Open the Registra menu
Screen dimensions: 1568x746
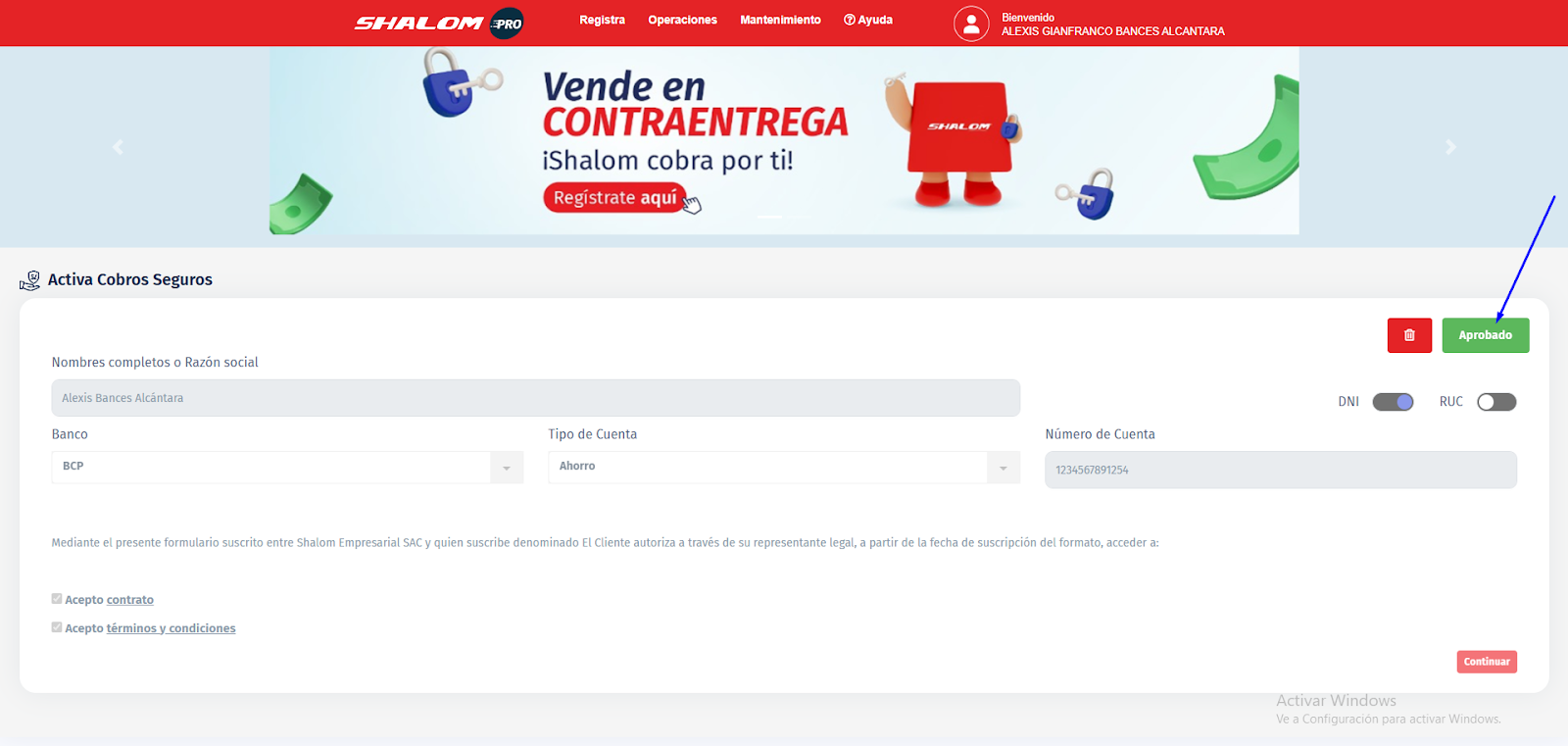click(x=602, y=20)
